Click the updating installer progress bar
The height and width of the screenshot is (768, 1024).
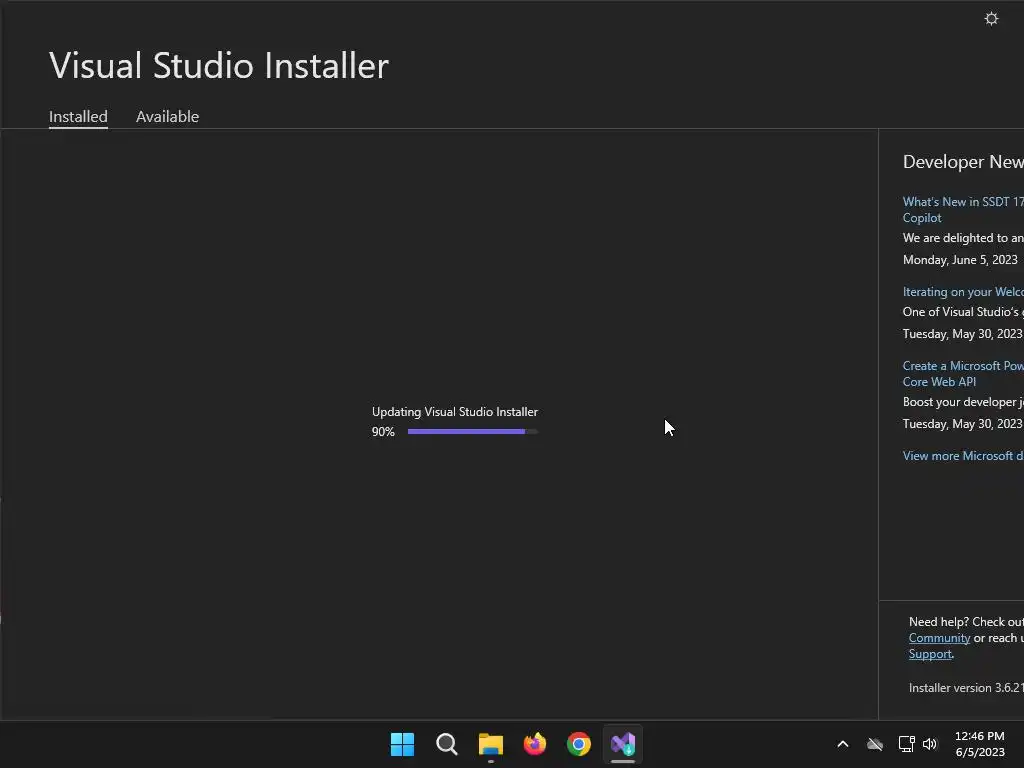point(473,432)
